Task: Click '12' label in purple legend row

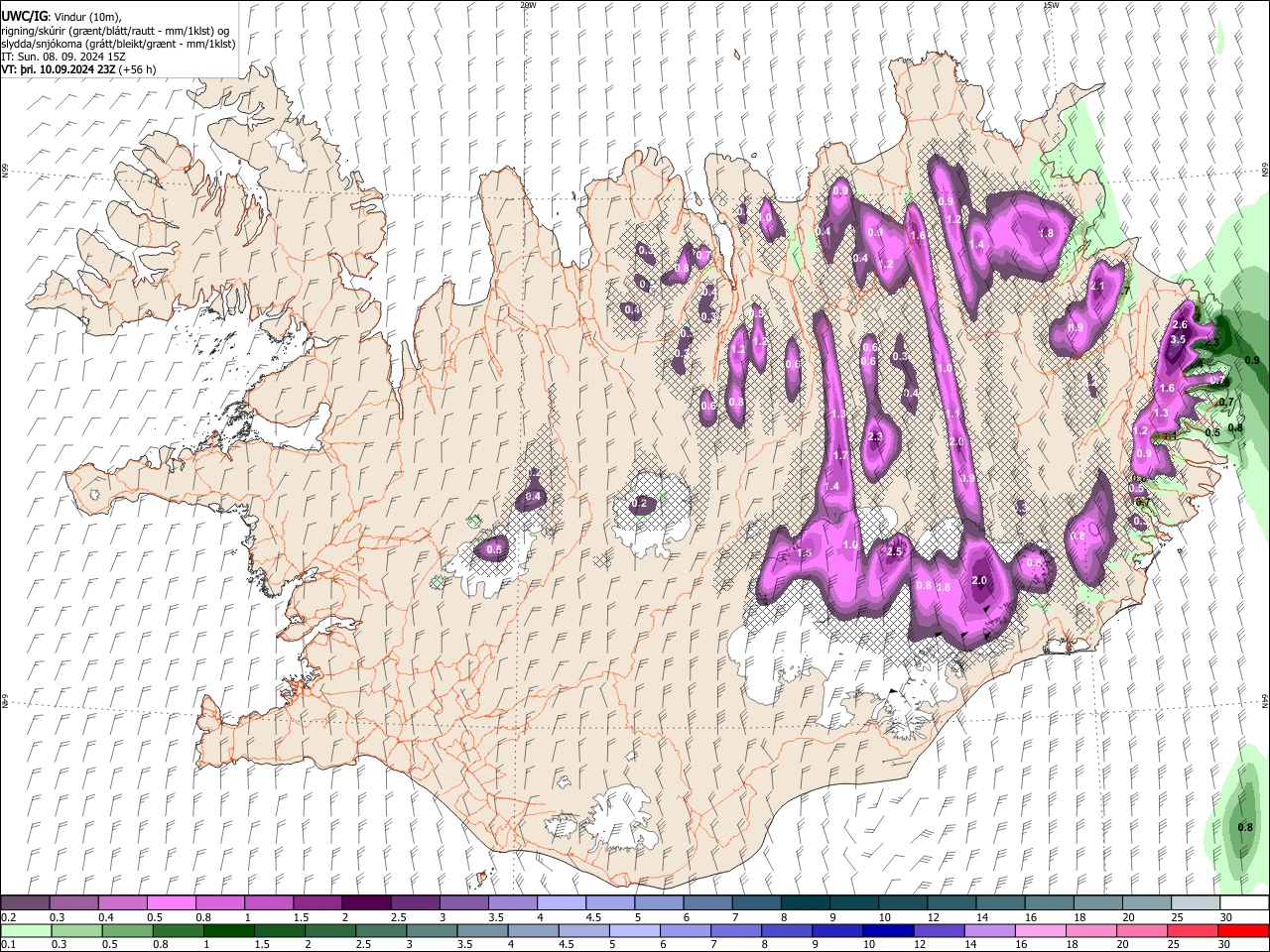Action: [934, 917]
